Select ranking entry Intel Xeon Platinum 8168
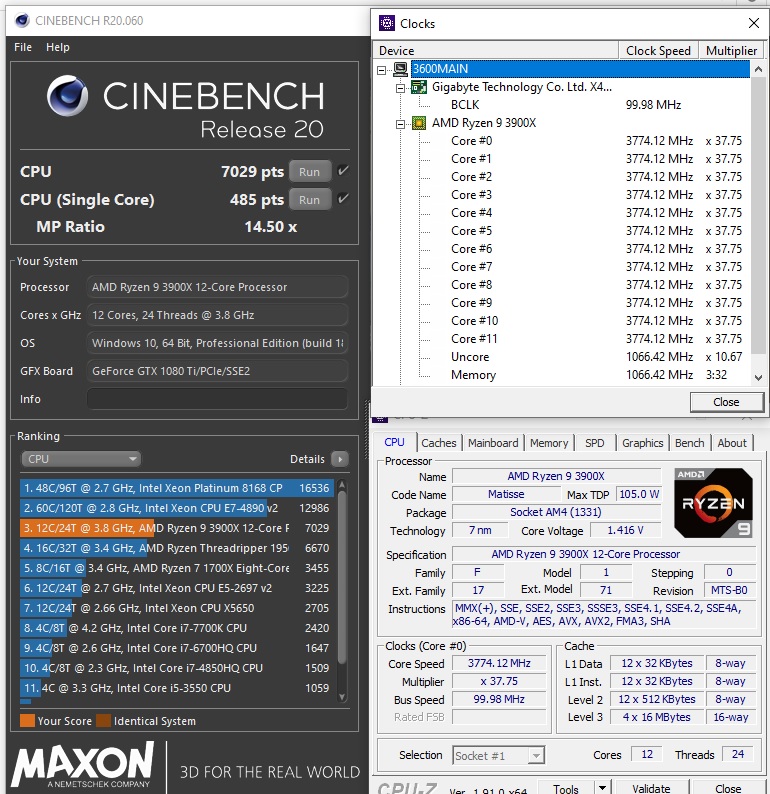The width and height of the screenshot is (770, 794). point(177,488)
